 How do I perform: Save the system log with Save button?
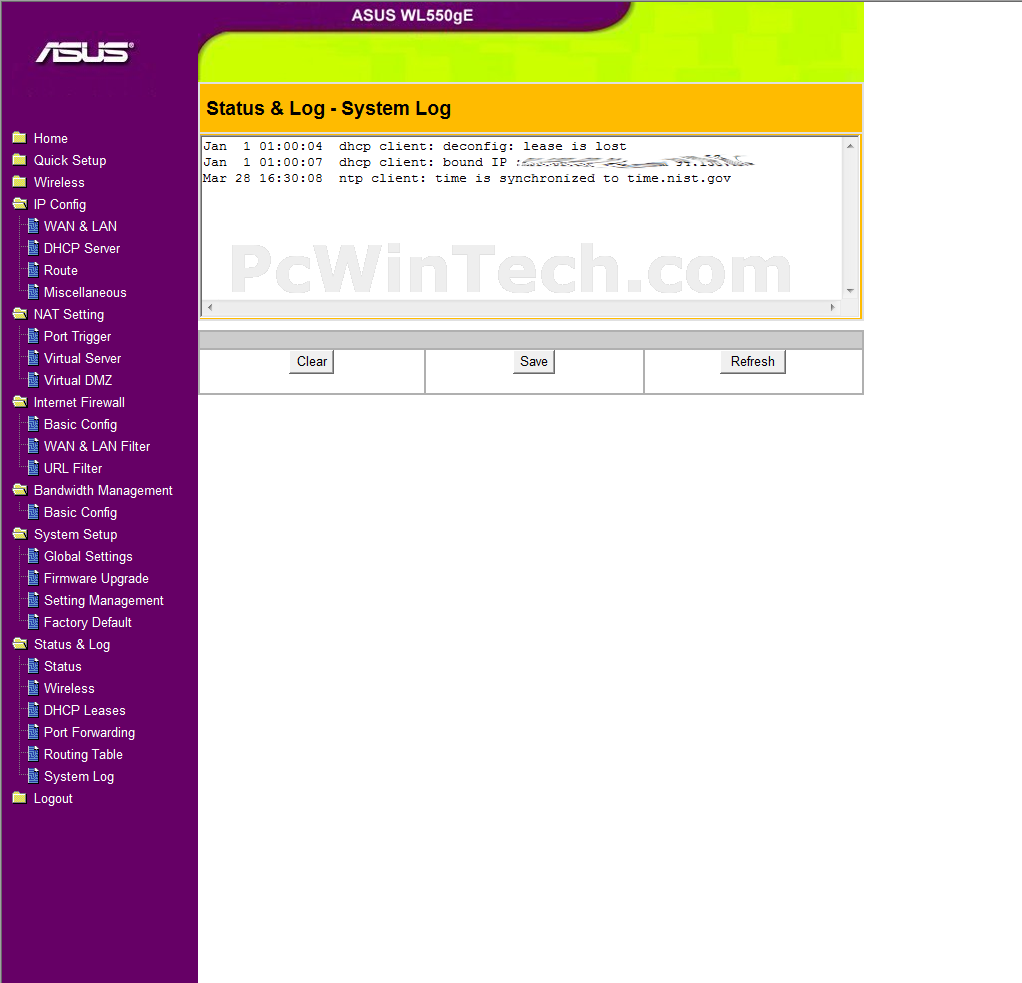[x=534, y=362]
